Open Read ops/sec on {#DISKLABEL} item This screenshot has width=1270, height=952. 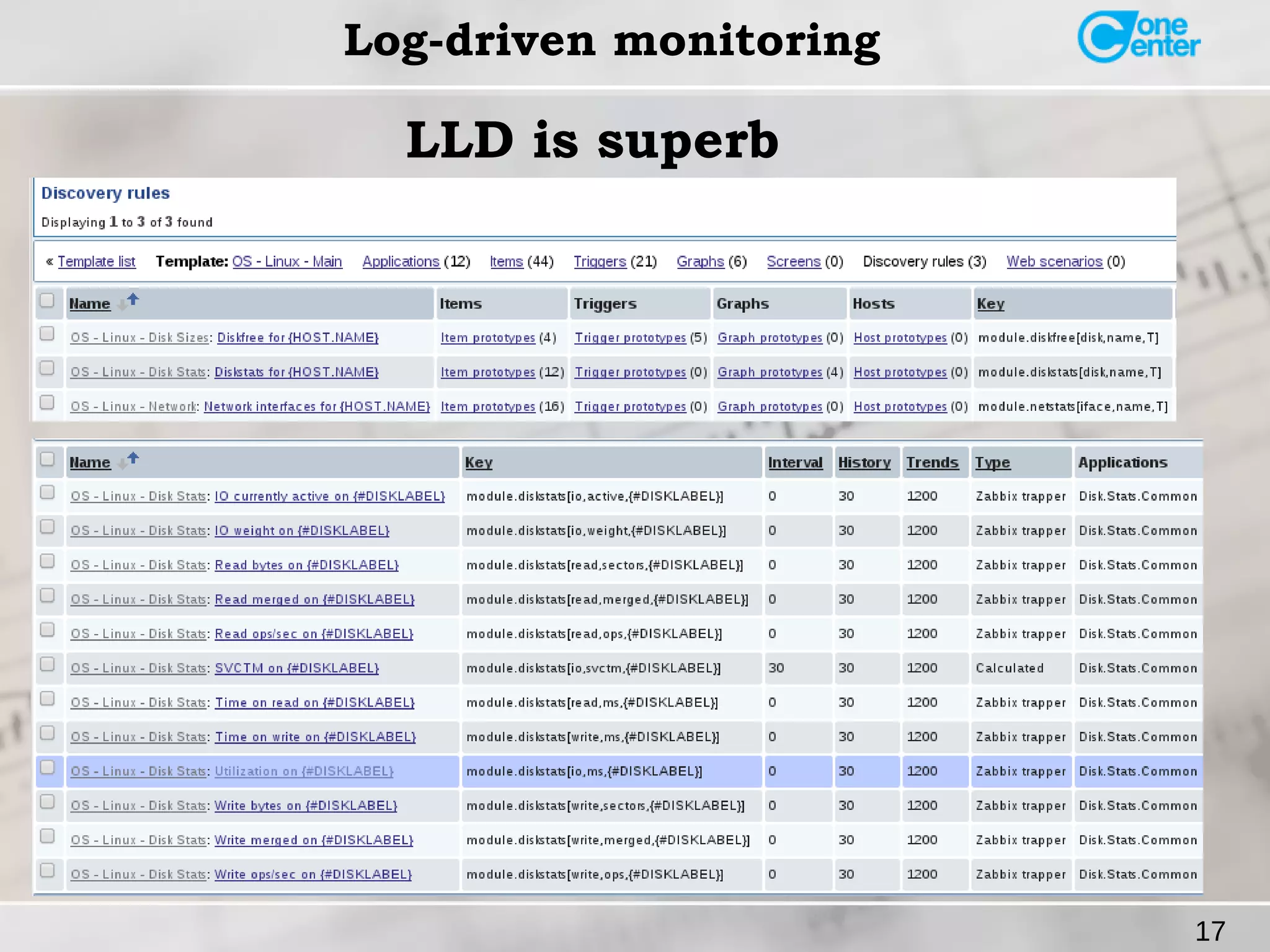314,634
